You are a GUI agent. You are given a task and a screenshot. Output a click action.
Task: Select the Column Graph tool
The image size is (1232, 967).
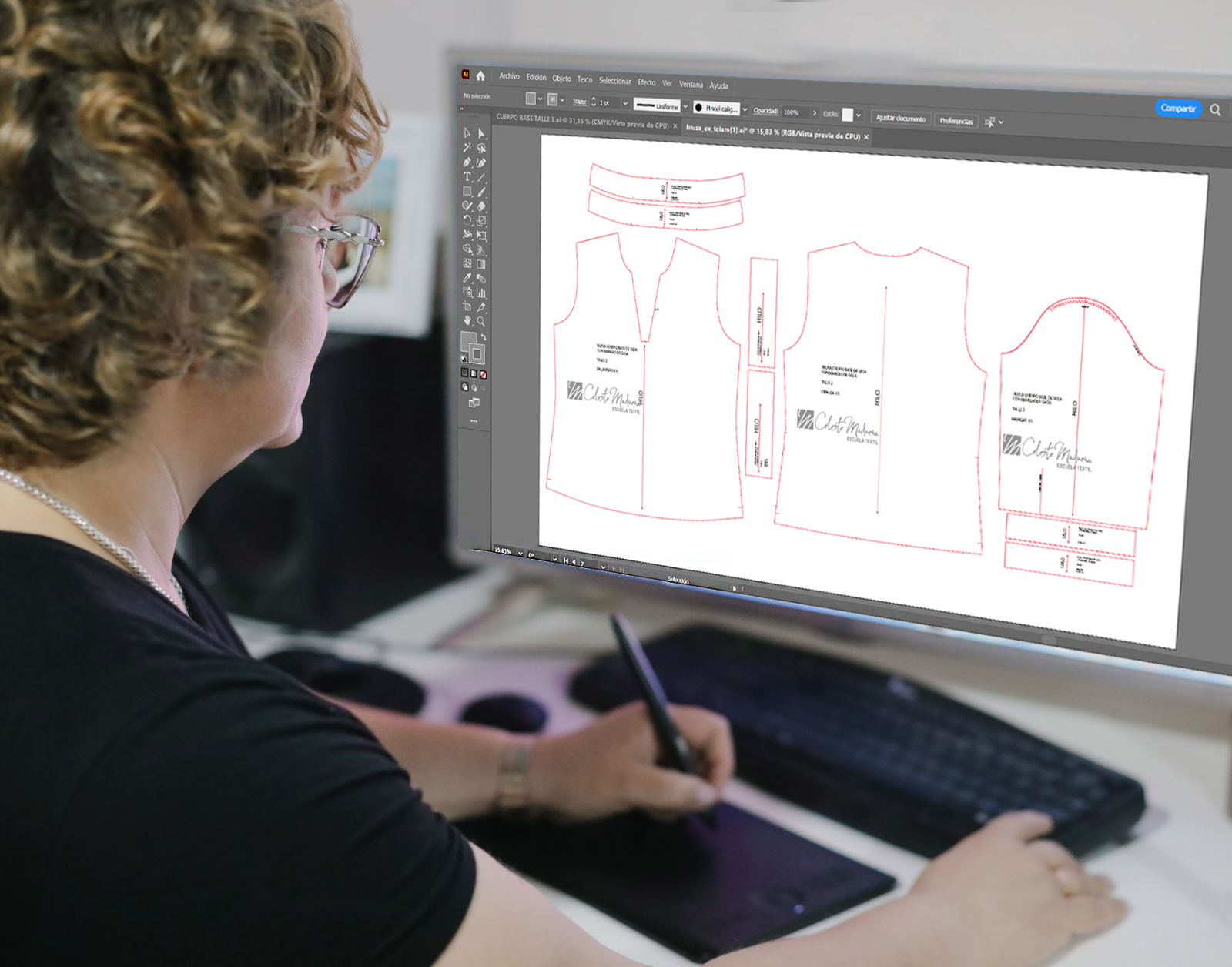pos(481,293)
